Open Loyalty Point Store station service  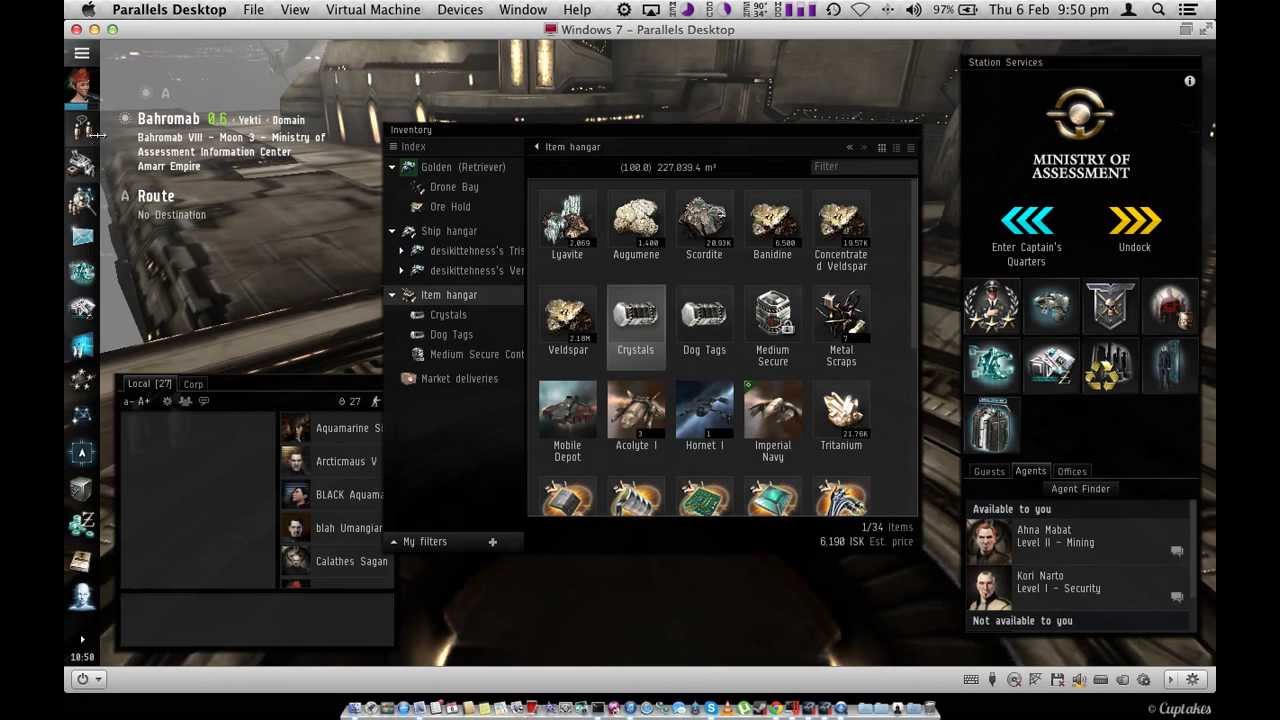[x=992, y=307]
